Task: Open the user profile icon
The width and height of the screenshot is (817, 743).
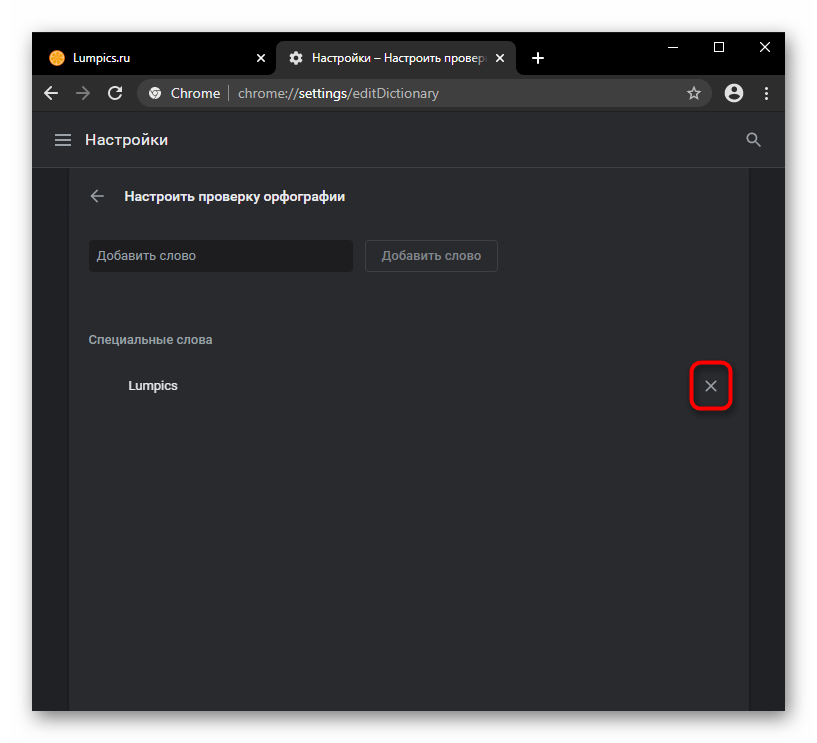Action: 734,93
